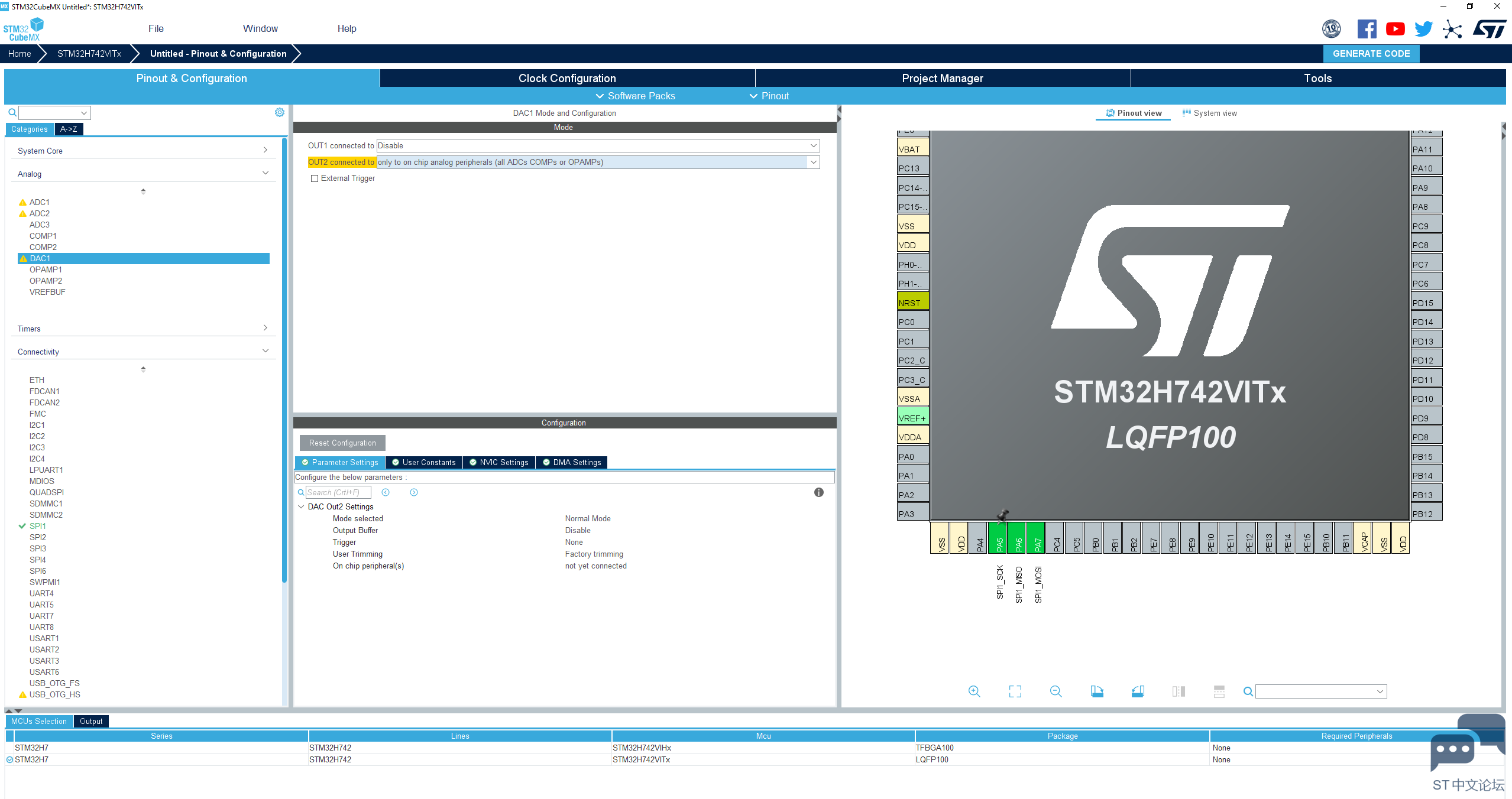Click the STM32H742VITx breadcrumb

[x=89, y=53]
